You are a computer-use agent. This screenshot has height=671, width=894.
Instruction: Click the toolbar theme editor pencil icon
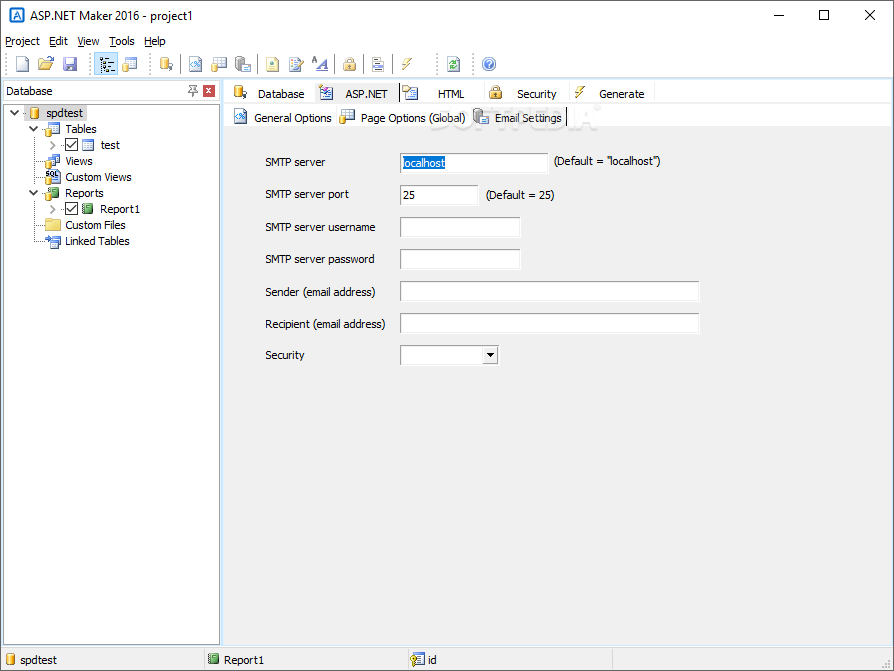(x=296, y=64)
